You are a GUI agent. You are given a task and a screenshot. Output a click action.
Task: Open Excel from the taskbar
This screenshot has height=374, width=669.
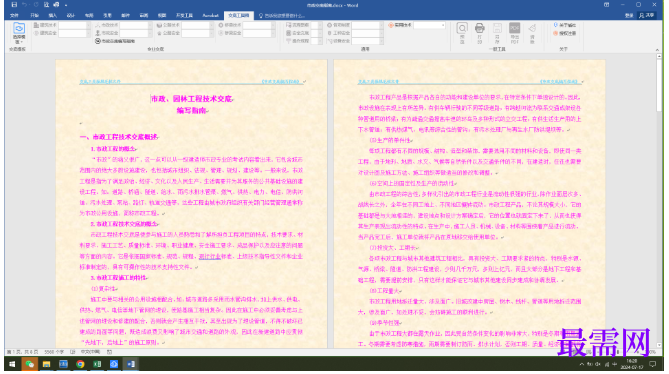click(x=97, y=364)
